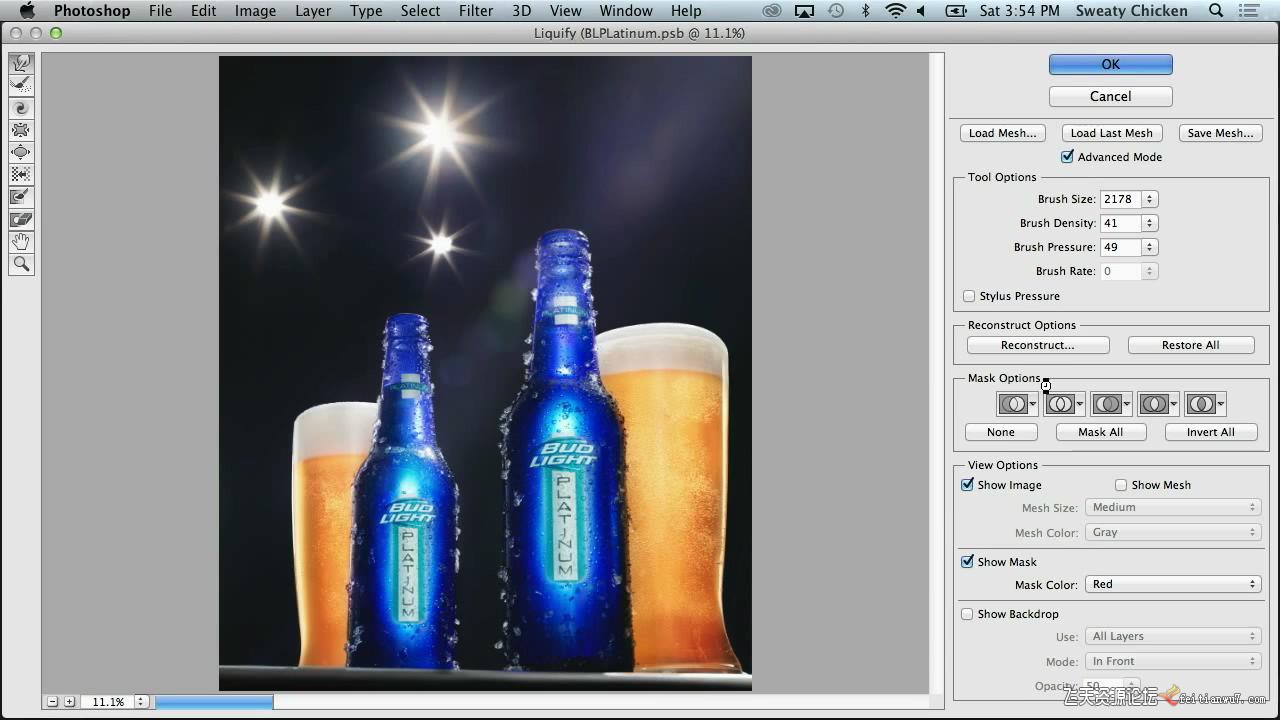1280x720 pixels.
Task: Click the Cancel button
Action: (1110, 96)
